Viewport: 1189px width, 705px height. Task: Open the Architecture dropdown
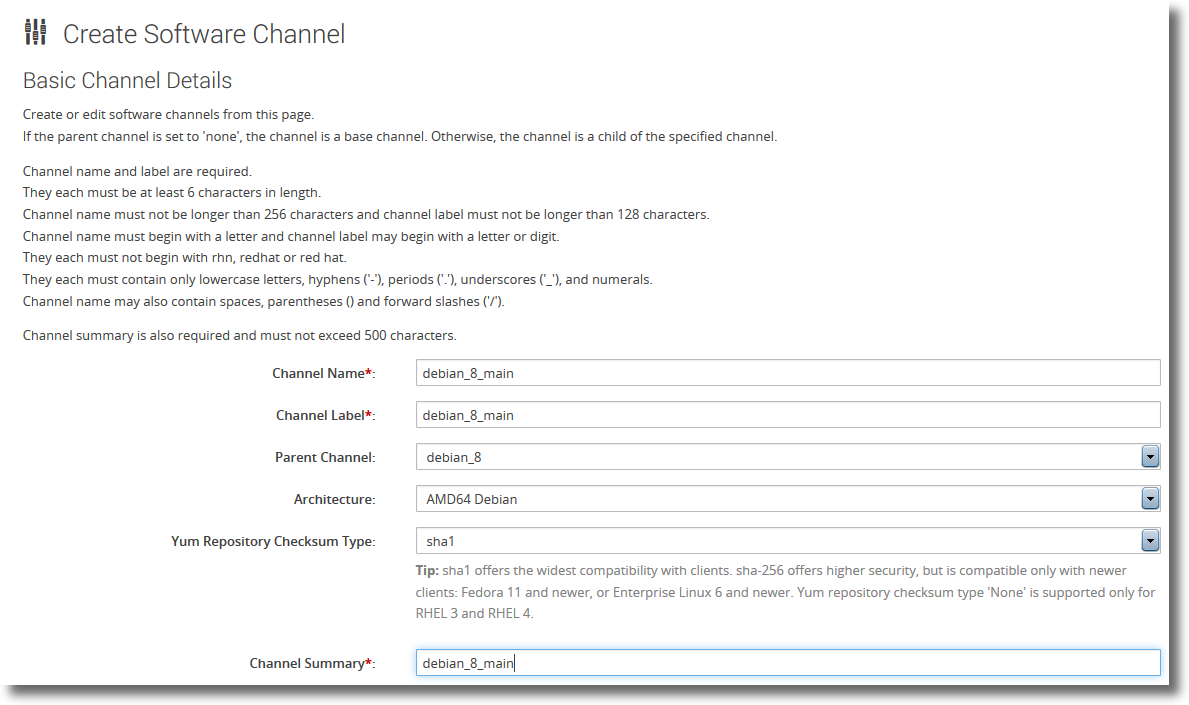[788, 499]
